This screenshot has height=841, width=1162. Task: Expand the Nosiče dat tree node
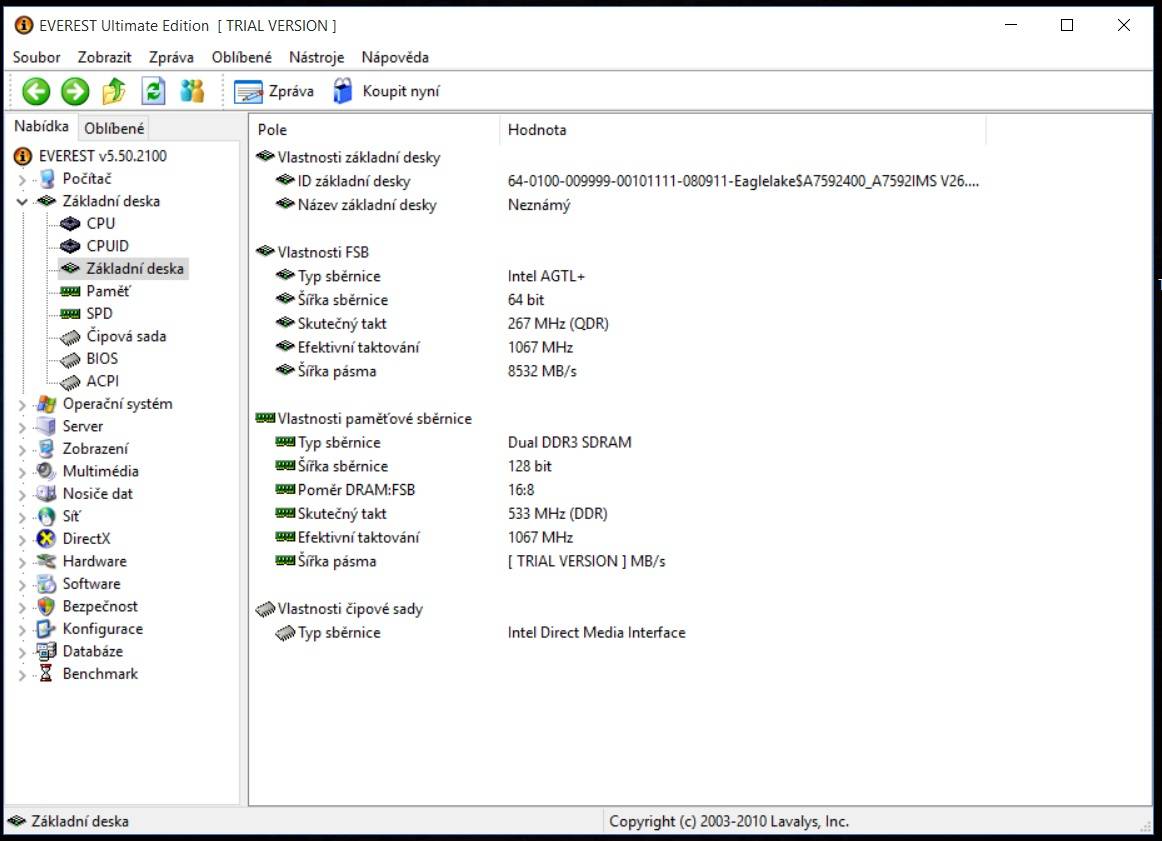click(x=21, y=494)
